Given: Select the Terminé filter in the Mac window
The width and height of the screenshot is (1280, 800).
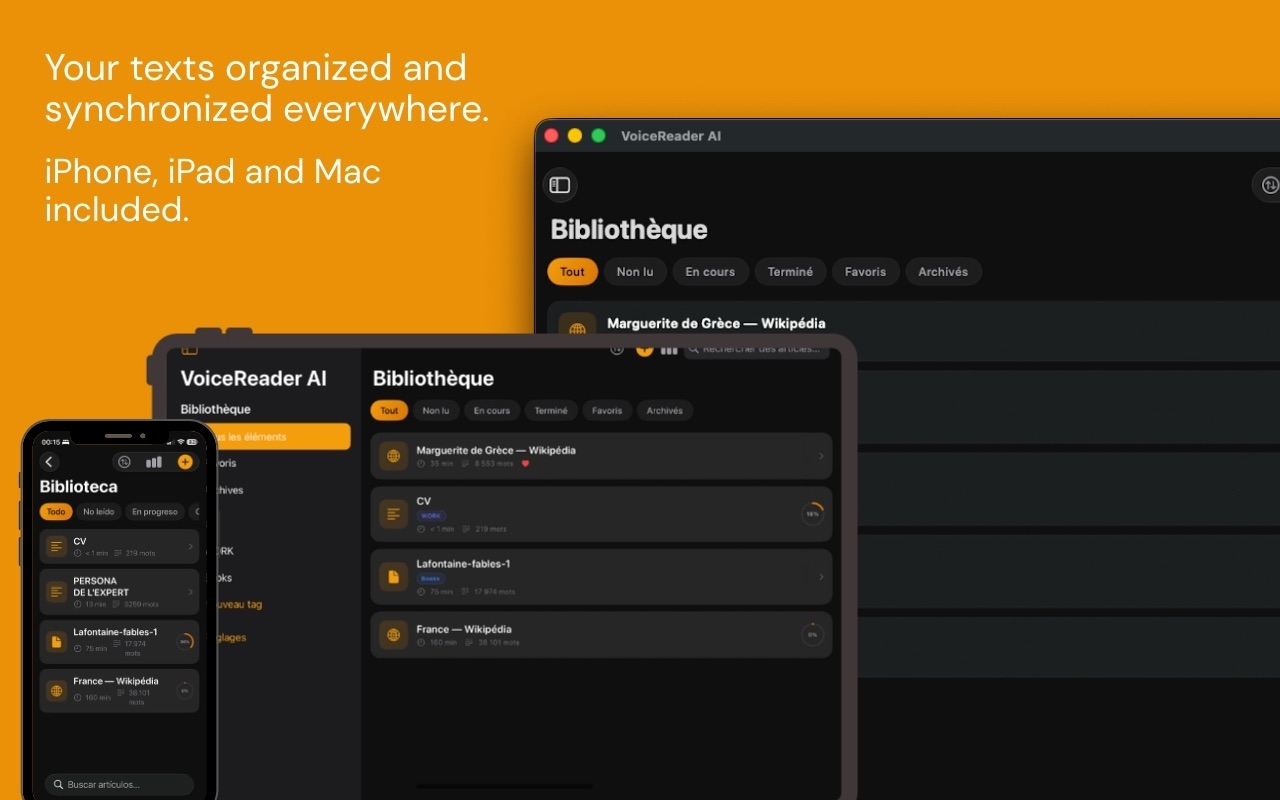Looking at the screenshot, I should coord(790,272).
